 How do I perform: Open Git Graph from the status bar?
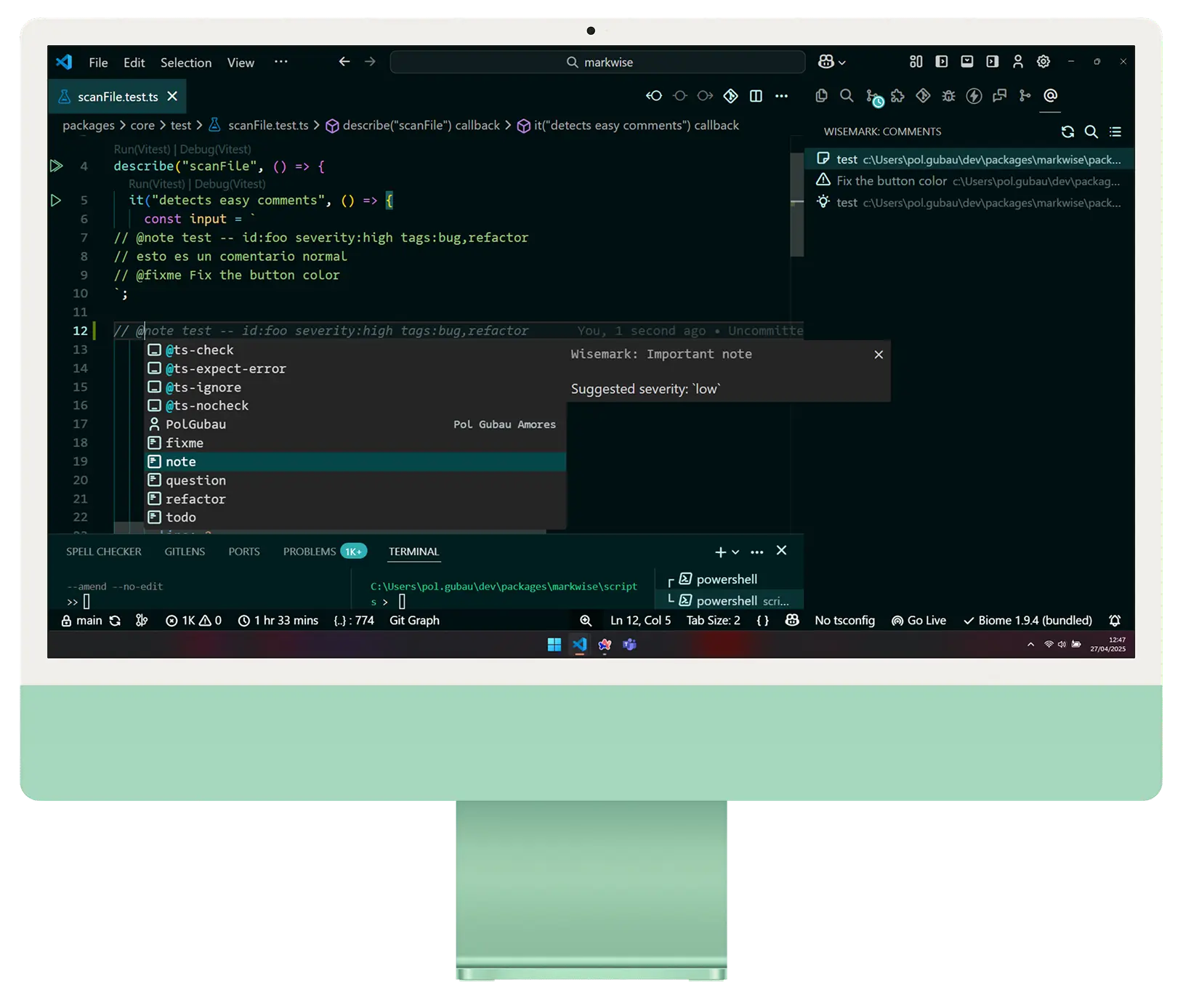pos(414,620)
